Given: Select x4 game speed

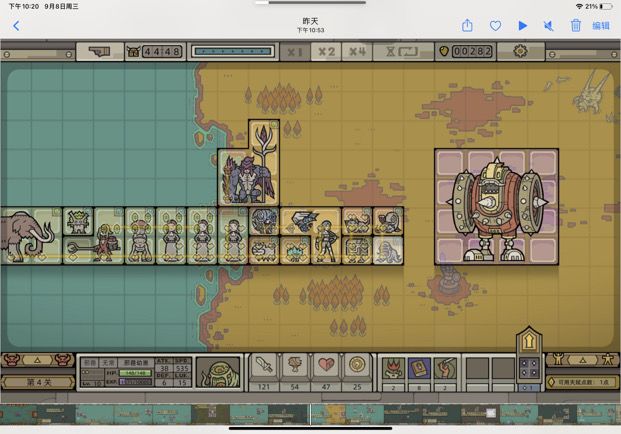Looking at the screenshot, I should [357, 52].
